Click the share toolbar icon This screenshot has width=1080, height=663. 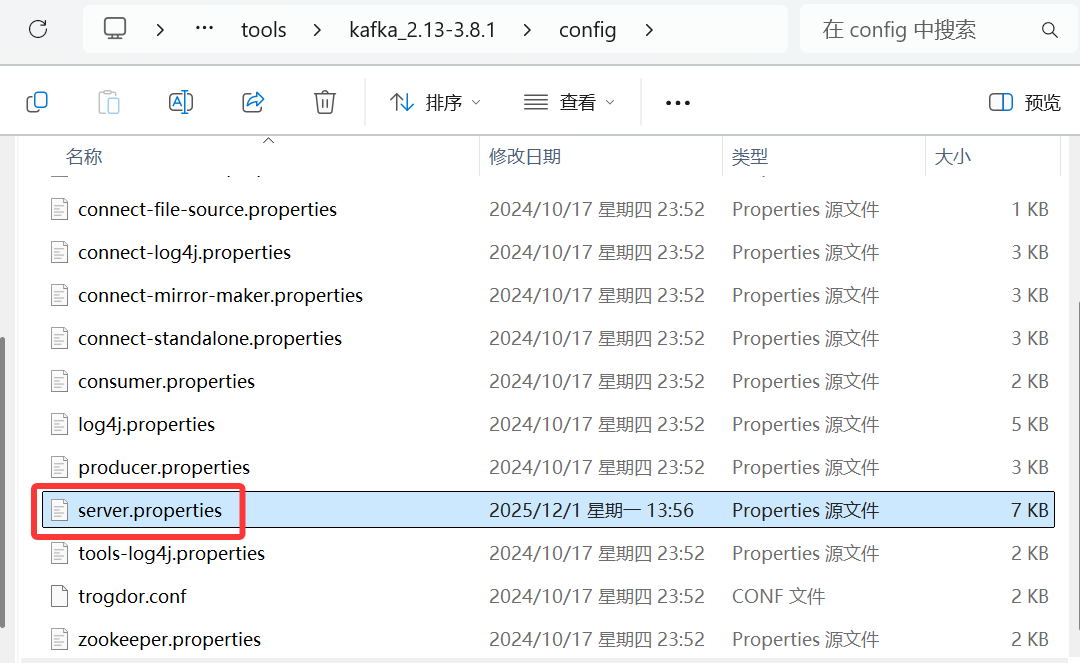[253, 102]
